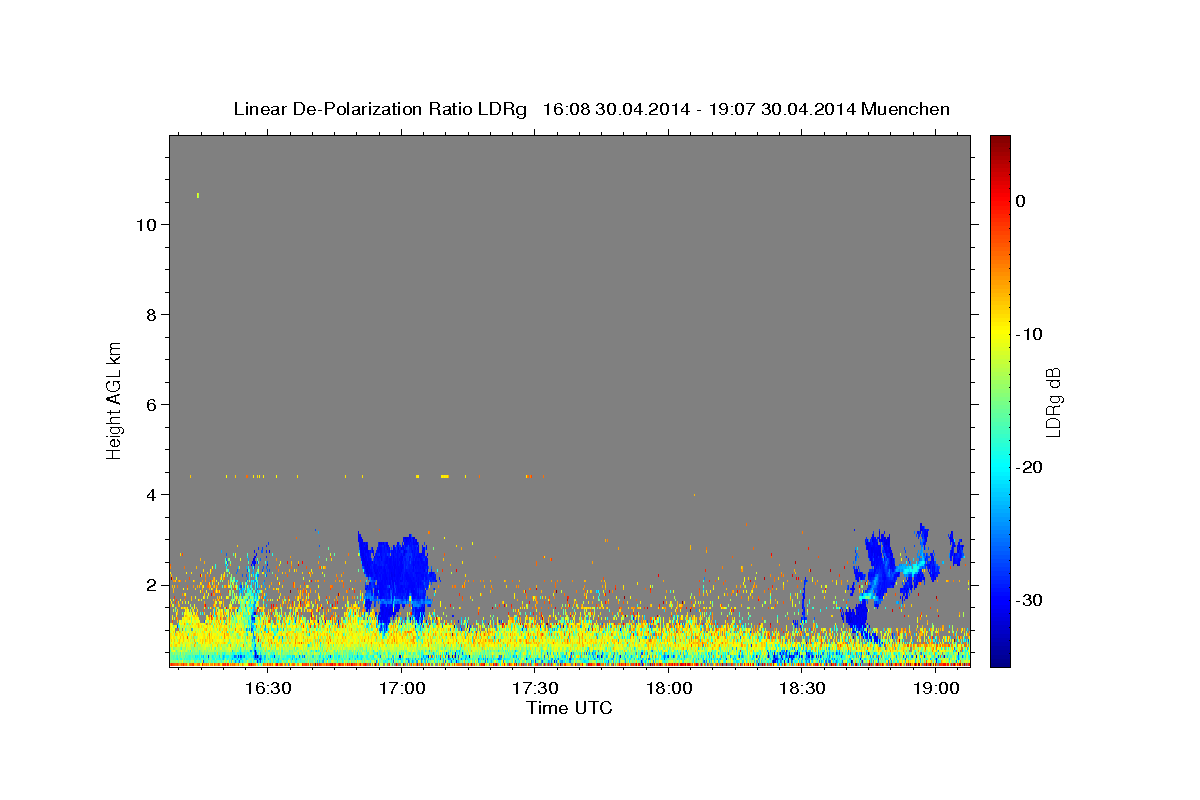Image resolution: width=1200 pixels, height=800 pixels.
Task: Click the height tick label 2
Action: click(x=150, y=585)
